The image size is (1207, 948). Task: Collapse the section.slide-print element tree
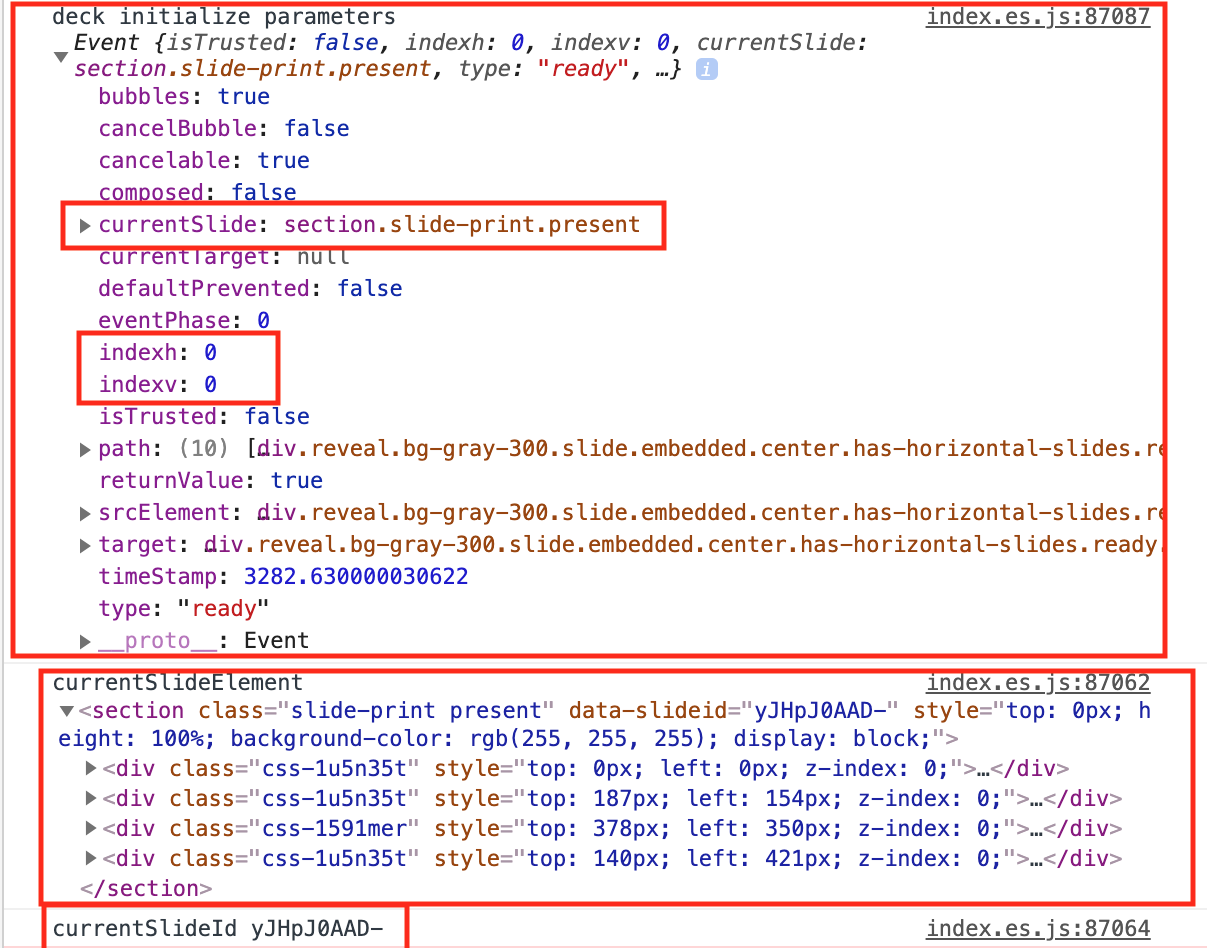65,710
